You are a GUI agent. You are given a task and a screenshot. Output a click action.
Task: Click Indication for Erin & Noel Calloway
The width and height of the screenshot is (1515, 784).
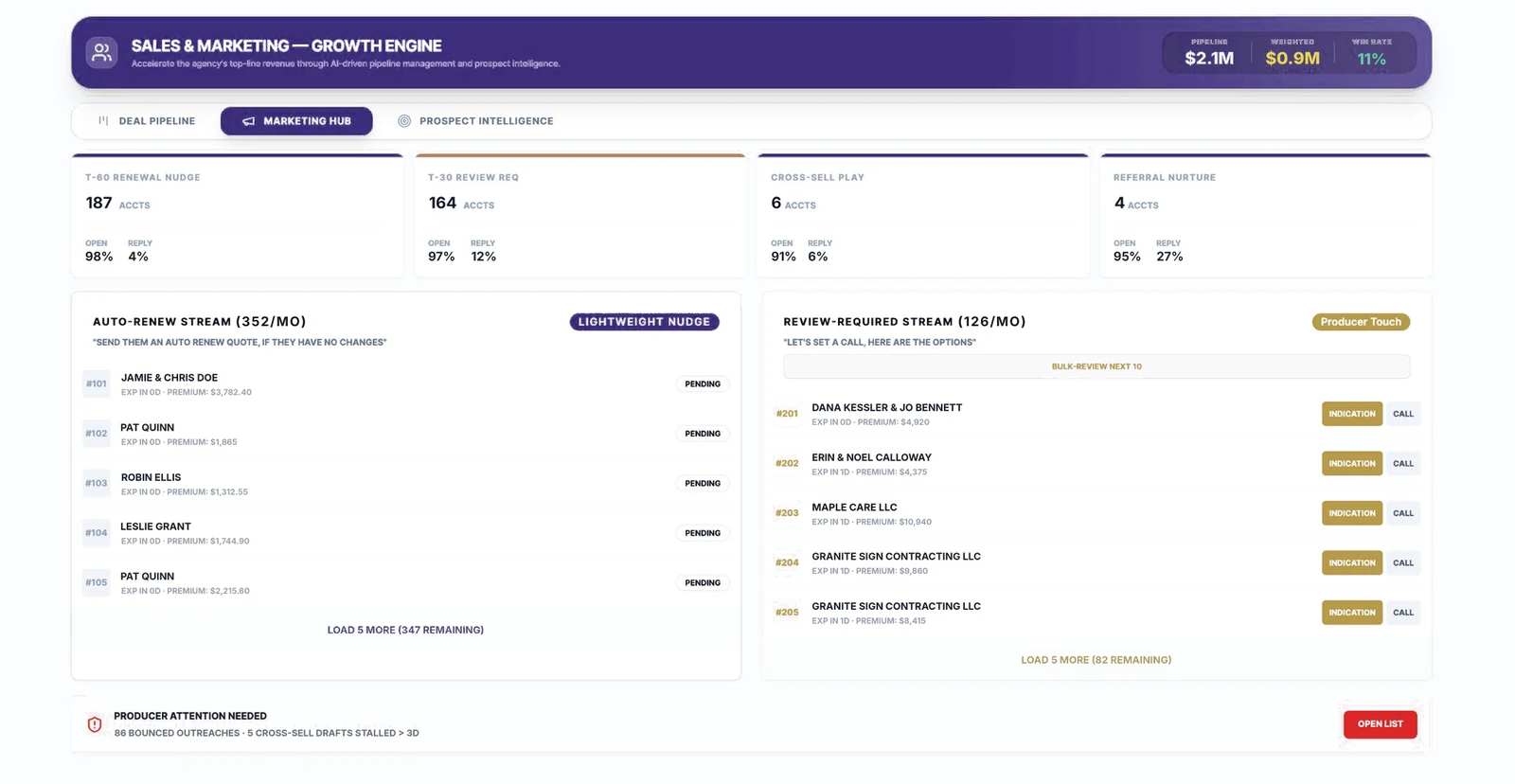(1352, 464)
